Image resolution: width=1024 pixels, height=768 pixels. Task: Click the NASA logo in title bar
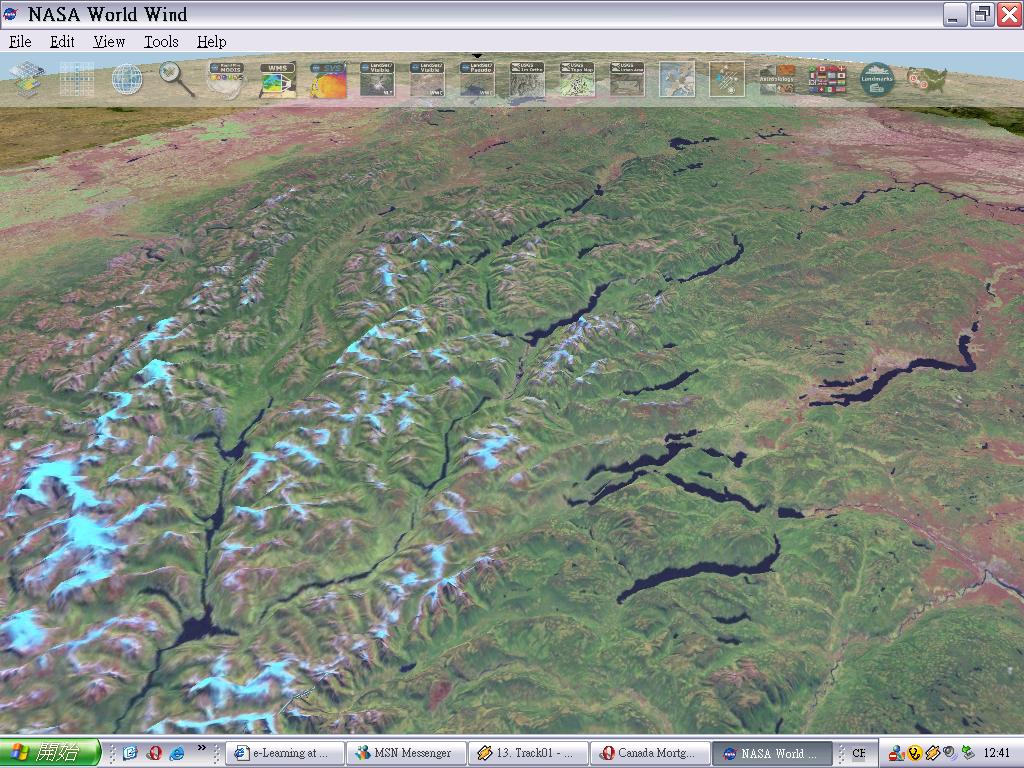(x=11, y=14)
